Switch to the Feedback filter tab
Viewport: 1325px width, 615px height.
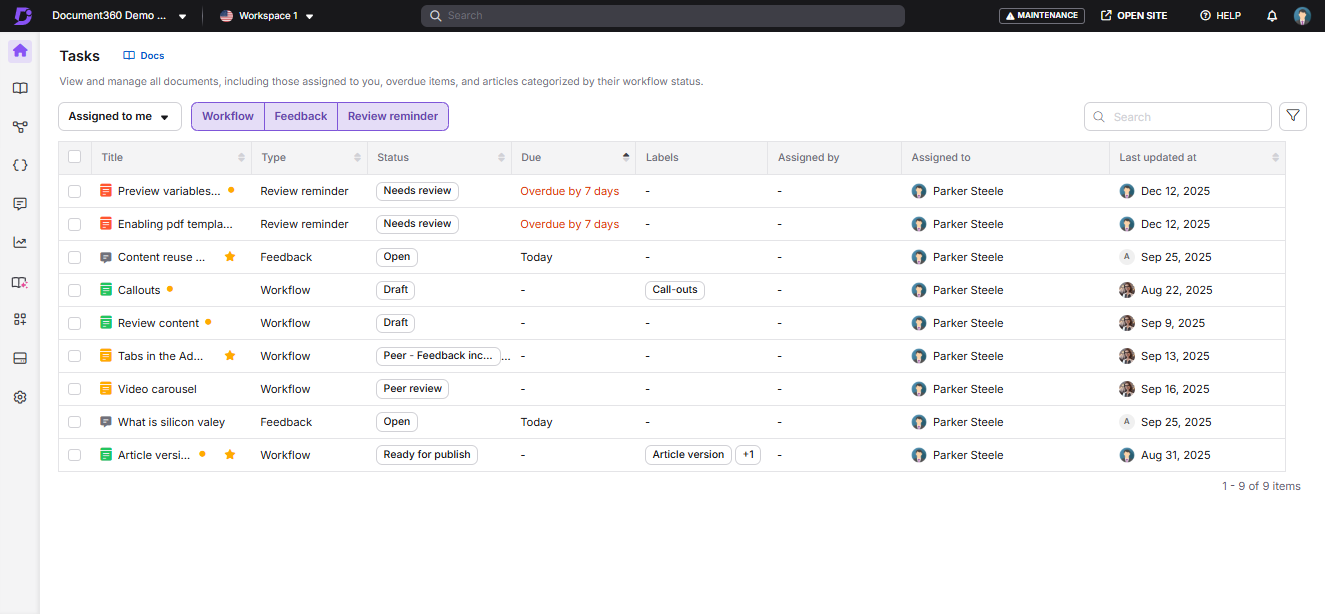300,116
